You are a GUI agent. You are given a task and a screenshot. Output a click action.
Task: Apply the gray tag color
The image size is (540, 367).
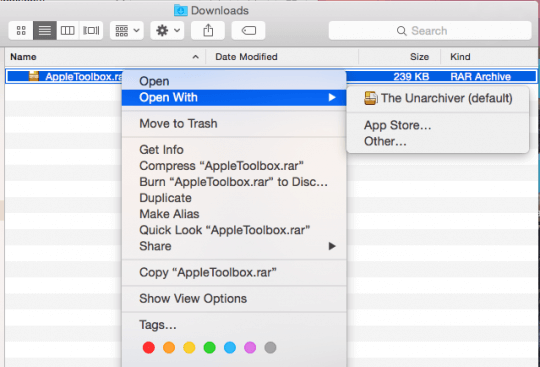tap(270, 348)
